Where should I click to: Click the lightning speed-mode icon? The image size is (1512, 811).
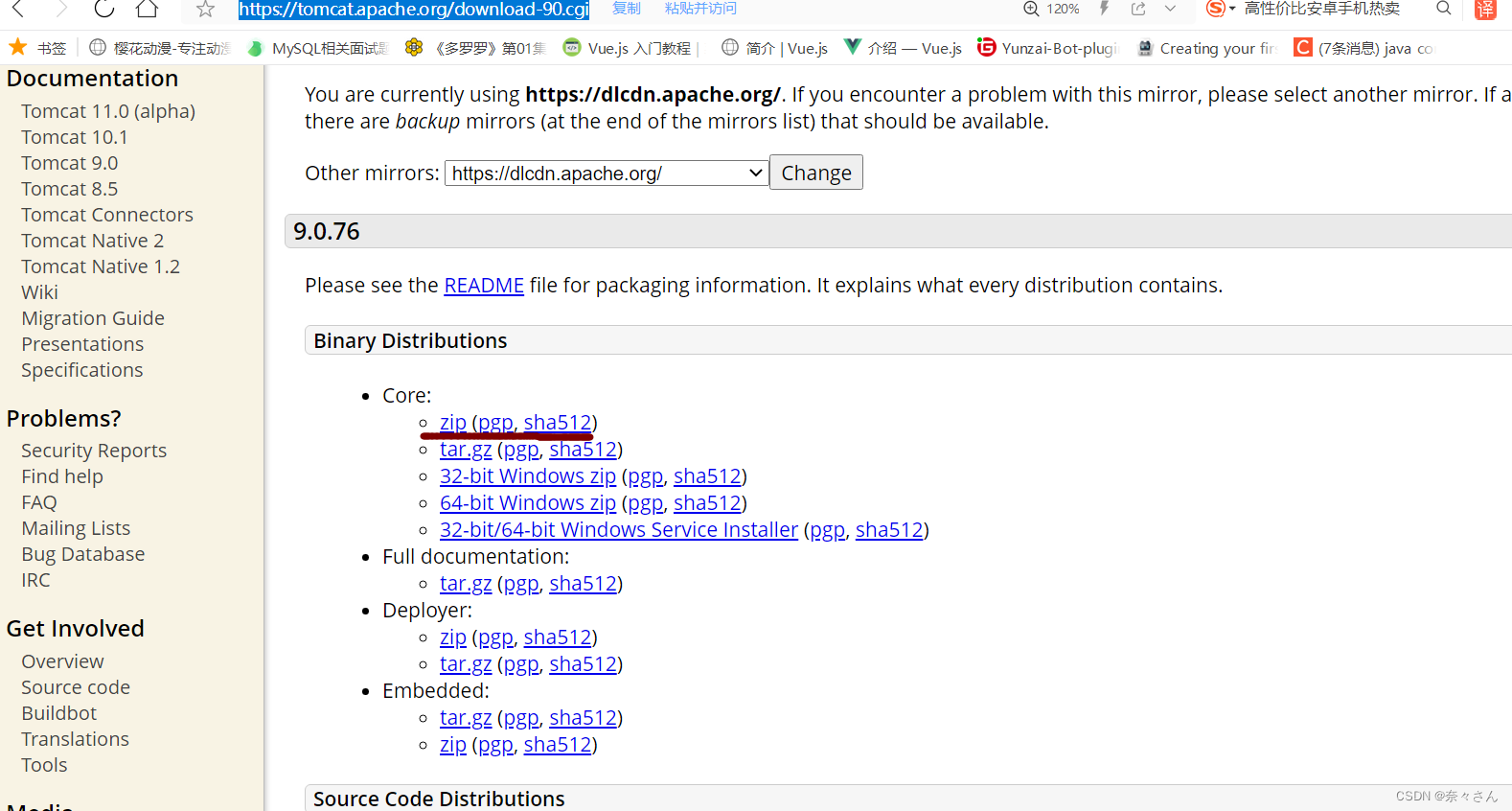coord(1104,9)
